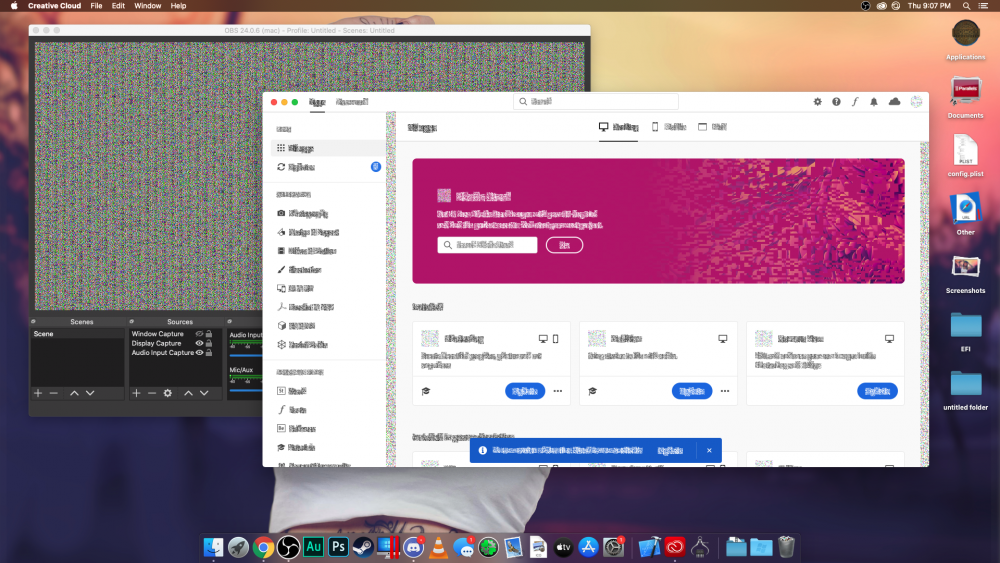Open the account avatar in Creative Cloud
The width and height of the screenshot is (1000, 563).
pyautogui.click(x=916, y=102)
